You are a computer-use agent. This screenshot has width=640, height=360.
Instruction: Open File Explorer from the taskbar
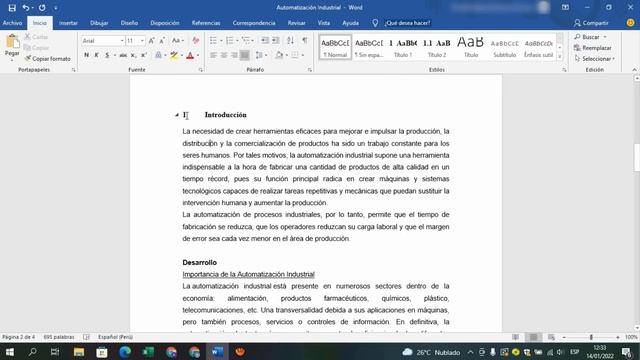[79, 352]
